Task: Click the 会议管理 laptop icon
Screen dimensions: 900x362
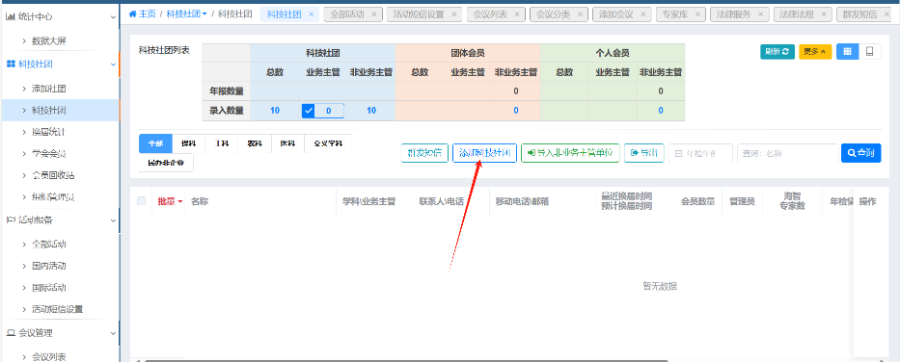Action: pos(10,333)
